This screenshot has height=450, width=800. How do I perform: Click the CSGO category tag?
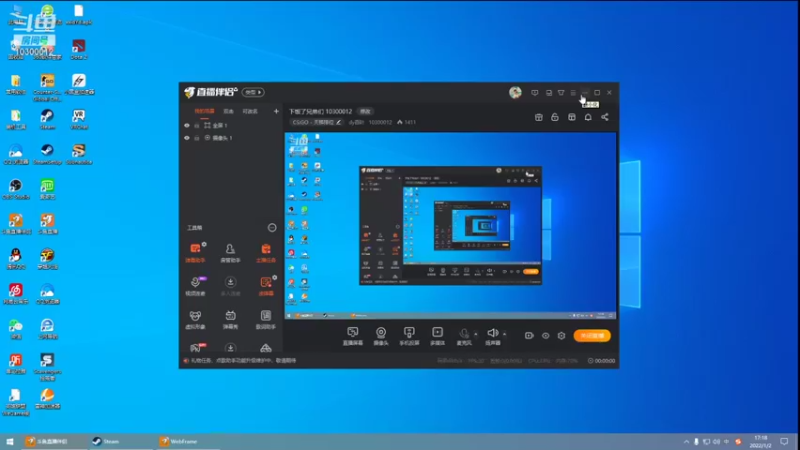pyautogui.click(x=317, y=122)
